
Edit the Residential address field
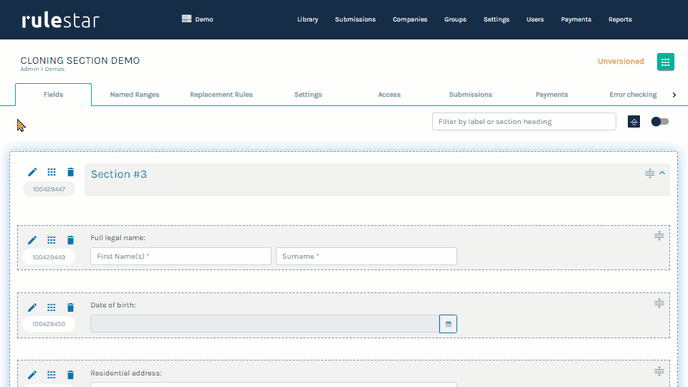(x=32, y=375)
